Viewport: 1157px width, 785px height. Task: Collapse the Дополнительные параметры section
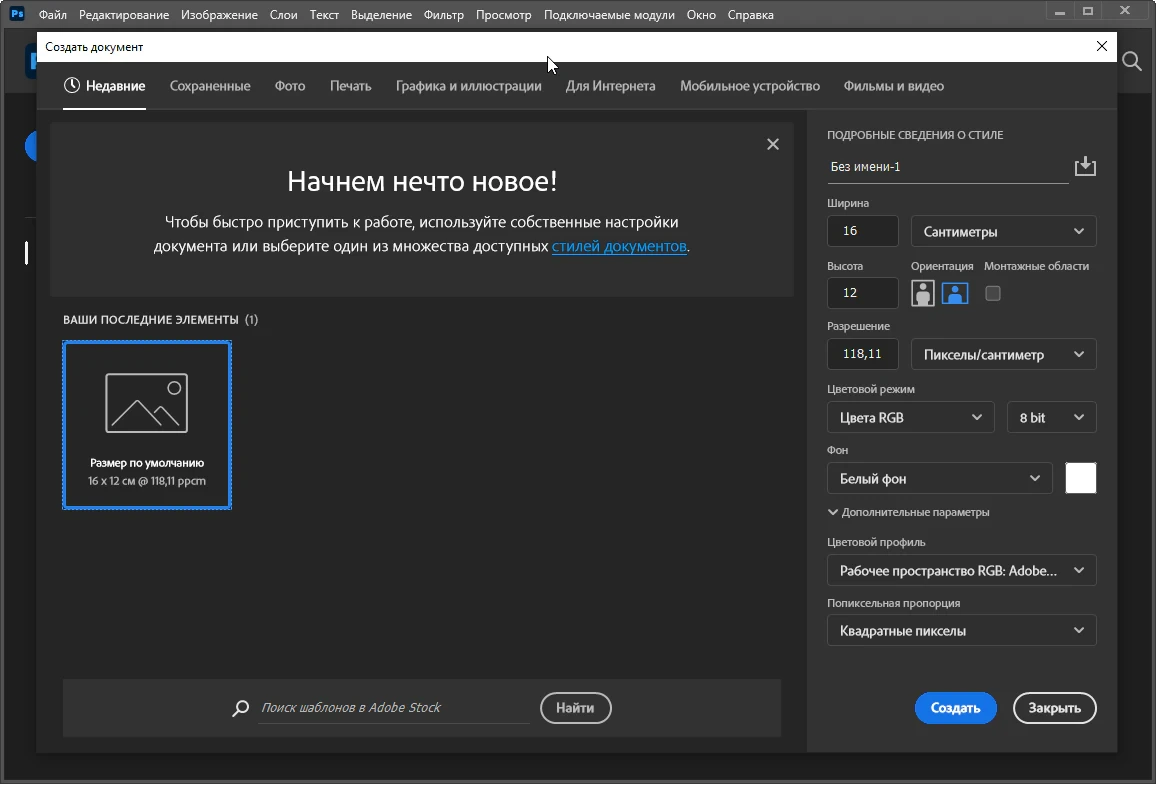(x=908, y=512)
